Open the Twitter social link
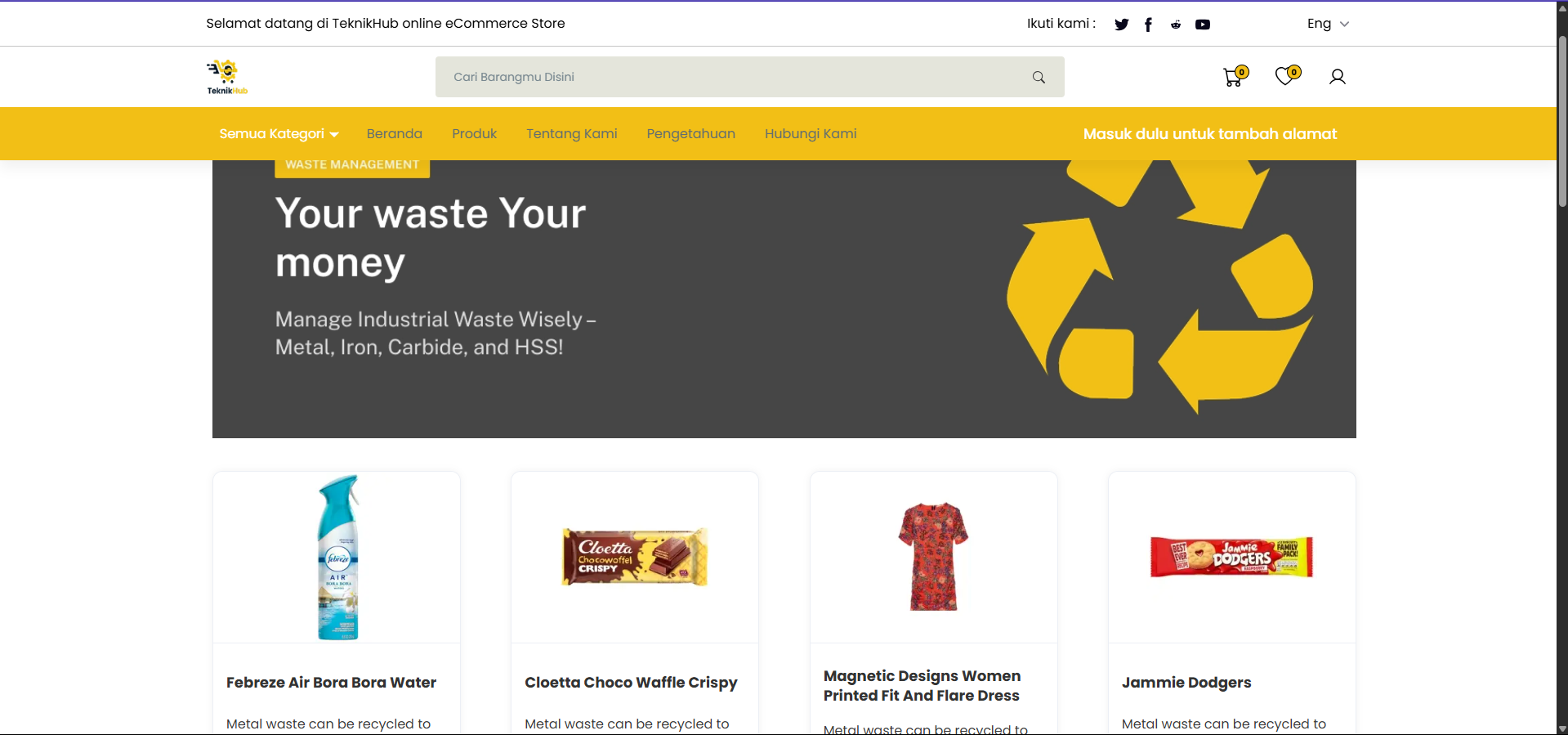 pyautogui.click(x=1121, y=25)
